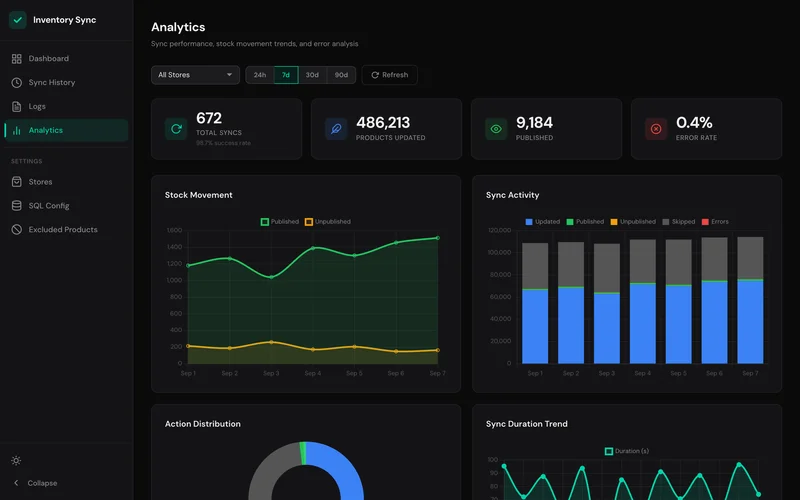Click the Sync Activity chart title
The width and height of the screenshot is (800, 500).
point(512,195)
